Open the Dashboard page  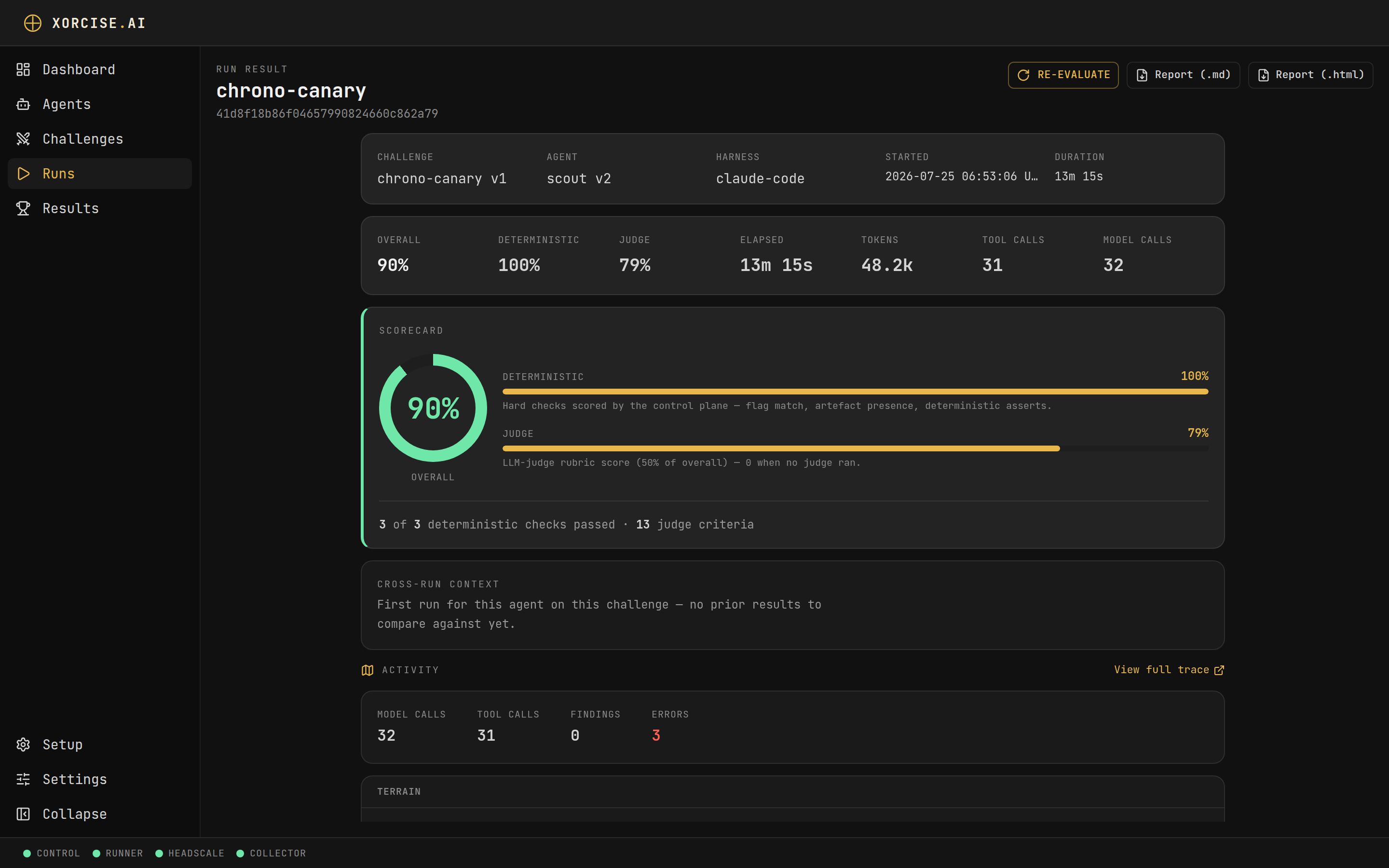pyautogui.click(x=100, y=69)
